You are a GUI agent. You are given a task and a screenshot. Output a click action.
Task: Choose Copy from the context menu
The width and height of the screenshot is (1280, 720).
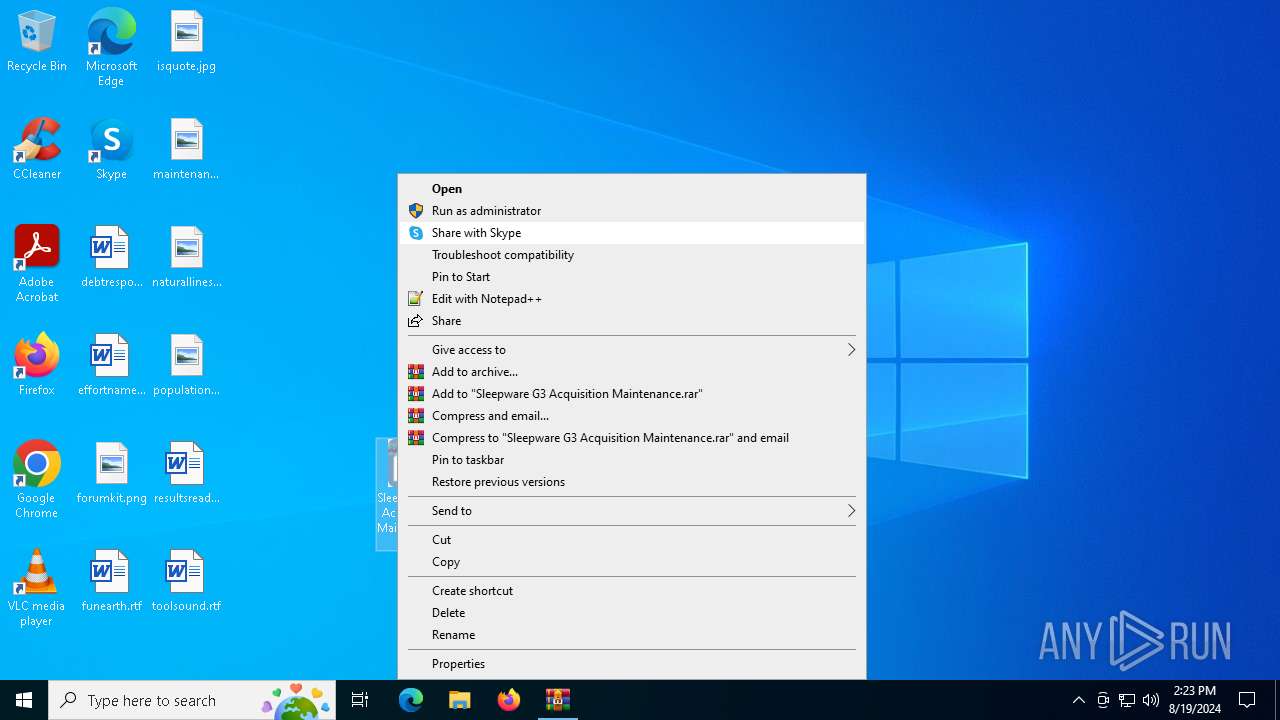pyautogui.click(x=632, y=562)
